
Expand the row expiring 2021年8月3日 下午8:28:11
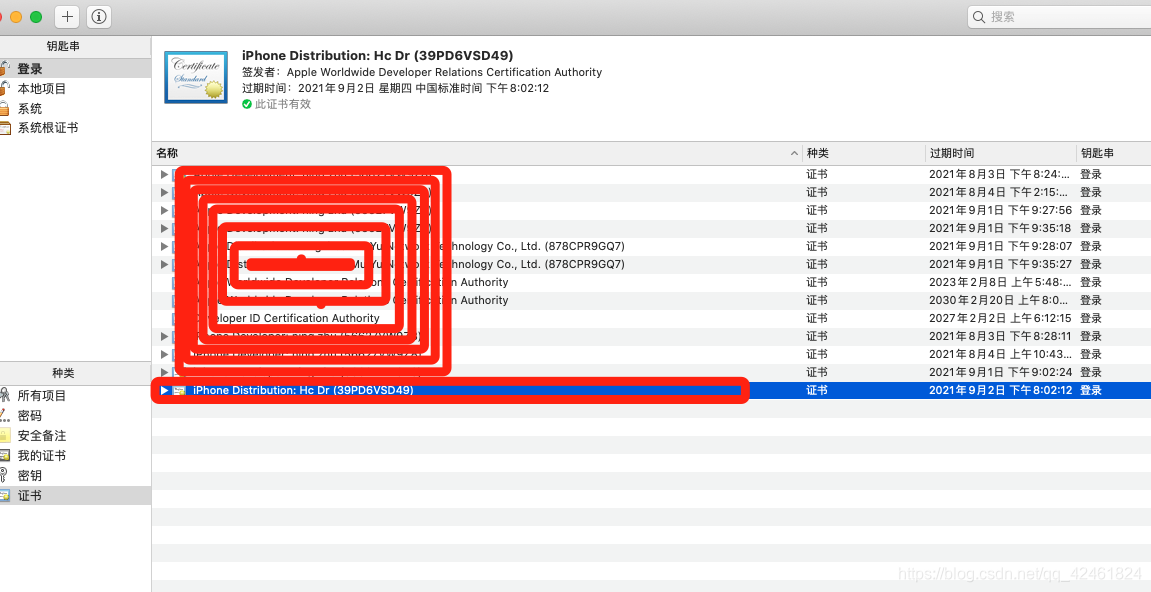point(164,336)
